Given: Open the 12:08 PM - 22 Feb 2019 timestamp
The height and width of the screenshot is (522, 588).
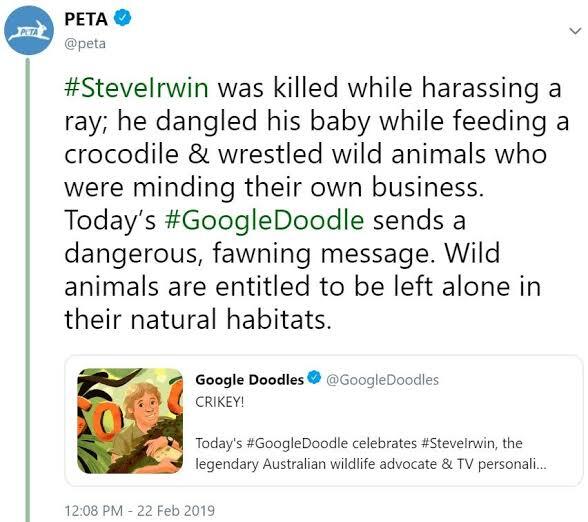Looking at the screenshot, I should [140, 510].
